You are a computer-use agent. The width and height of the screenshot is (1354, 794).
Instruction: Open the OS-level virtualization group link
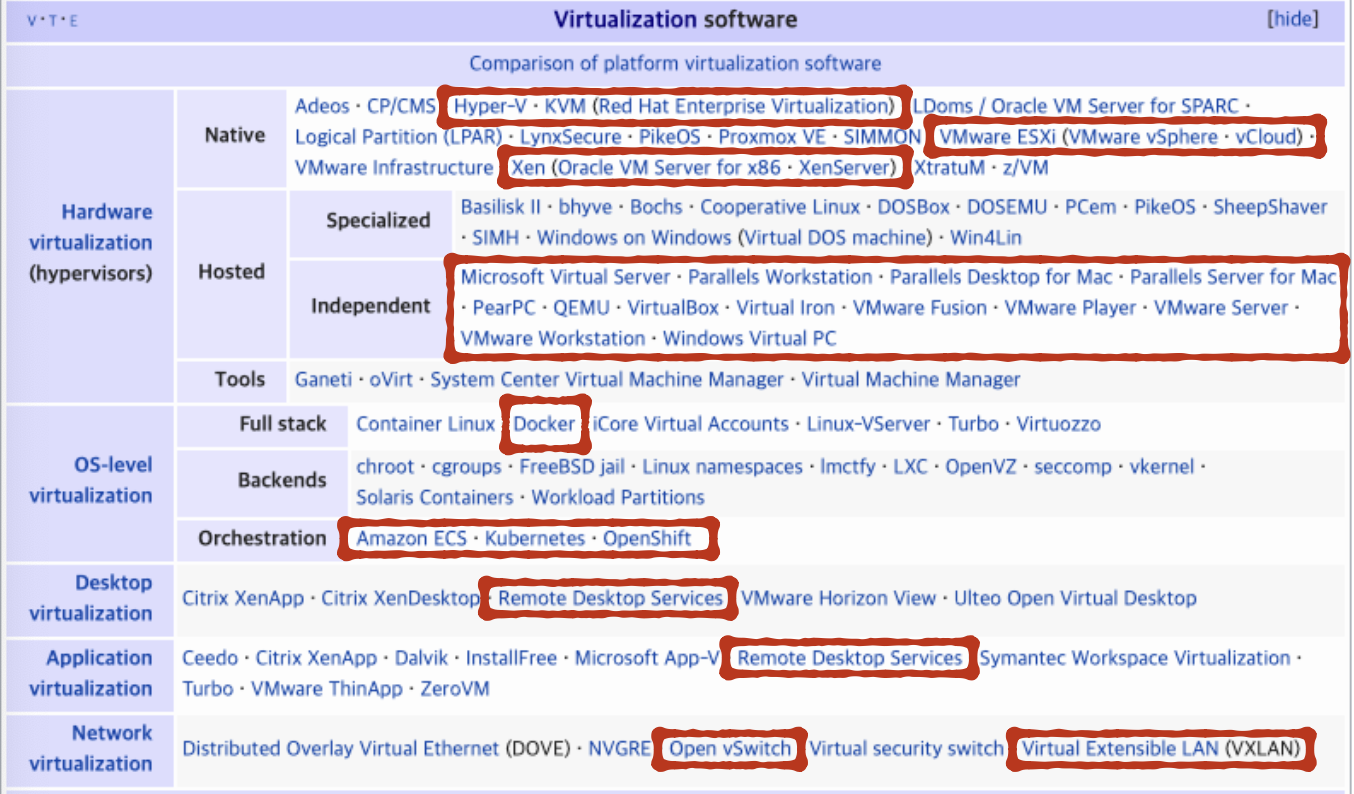tap(91, 480)
